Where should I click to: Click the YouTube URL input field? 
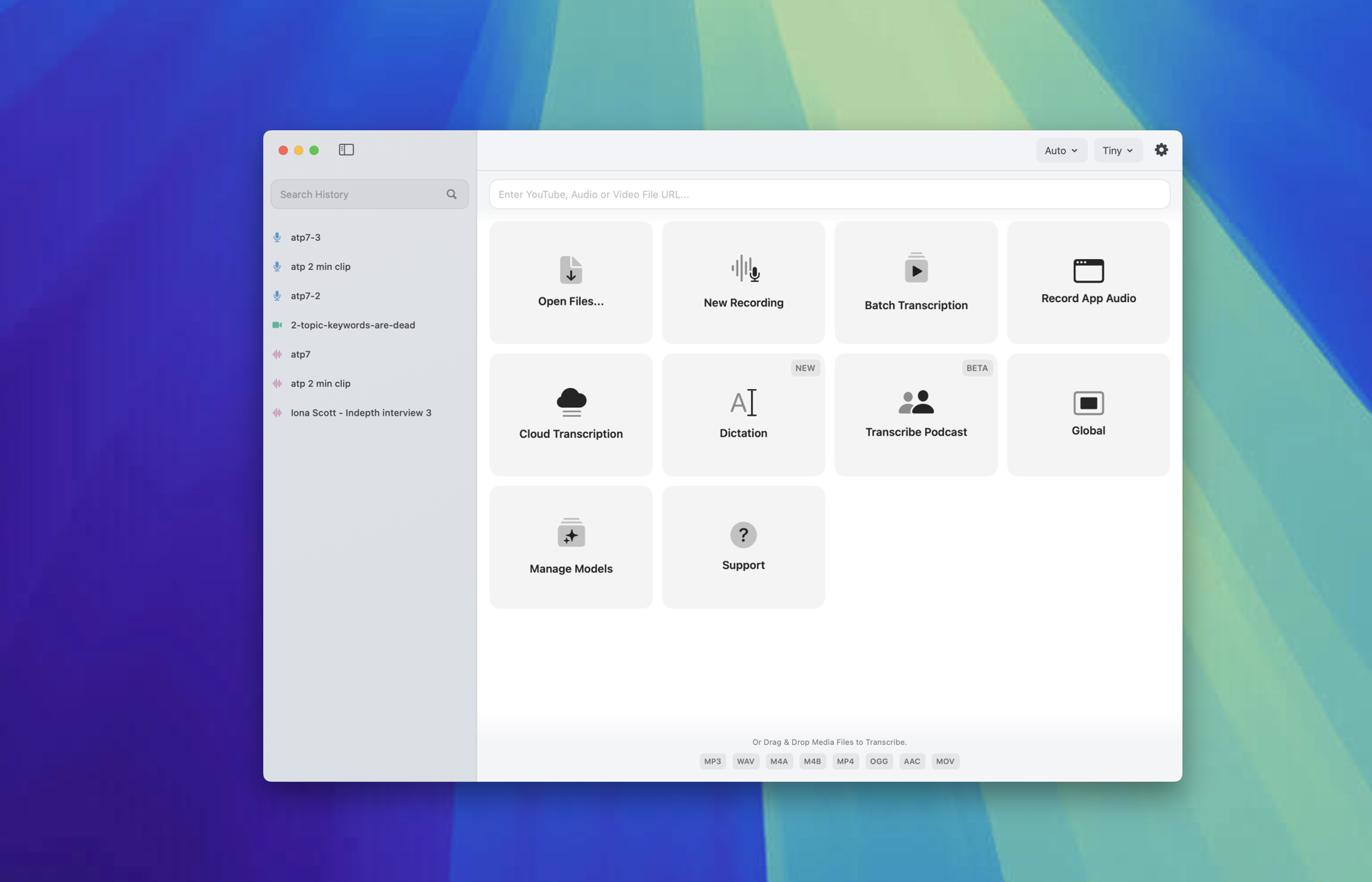coord(828,194)
